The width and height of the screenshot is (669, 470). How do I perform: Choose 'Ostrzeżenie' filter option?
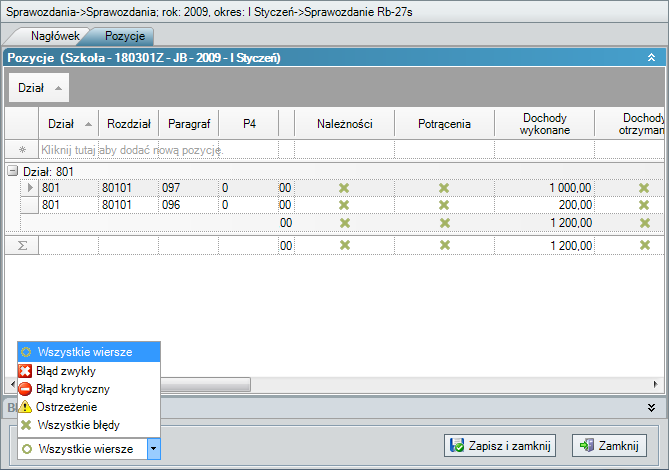[89, 406]
